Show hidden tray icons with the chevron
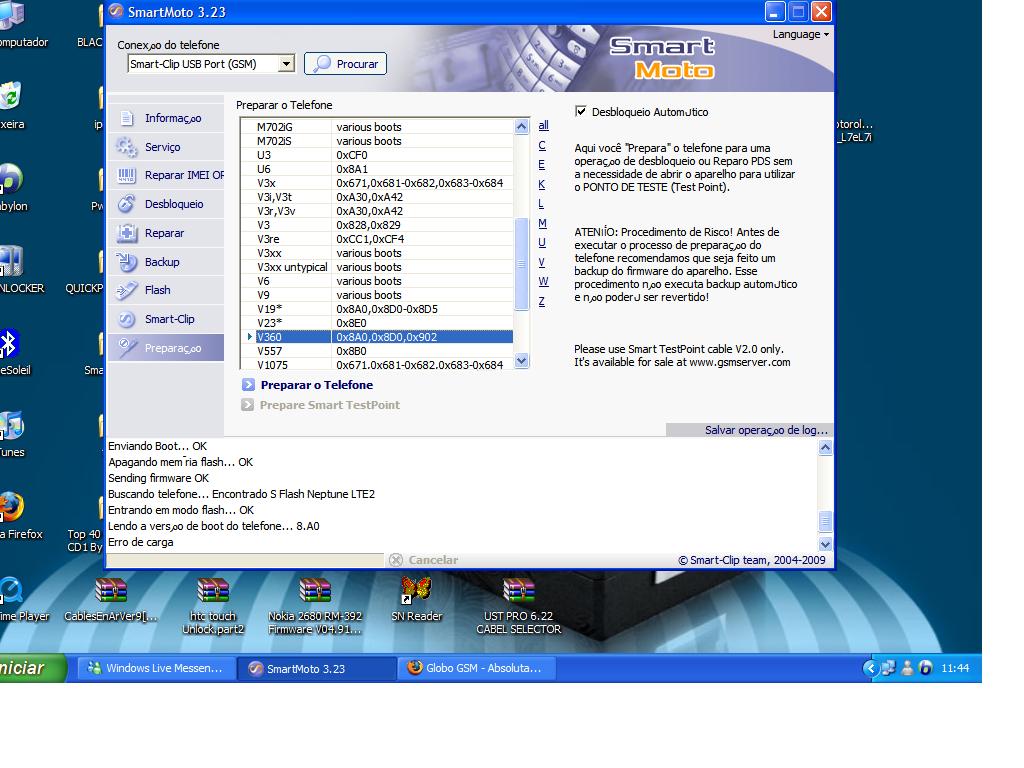 tap(870, 668)
